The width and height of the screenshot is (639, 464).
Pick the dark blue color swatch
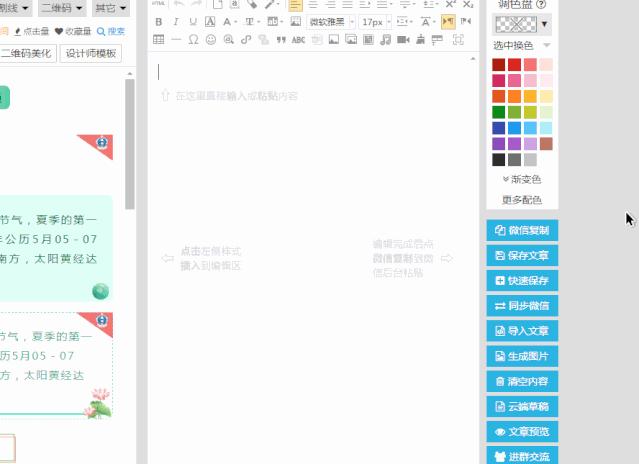click(x=498, y=128)
